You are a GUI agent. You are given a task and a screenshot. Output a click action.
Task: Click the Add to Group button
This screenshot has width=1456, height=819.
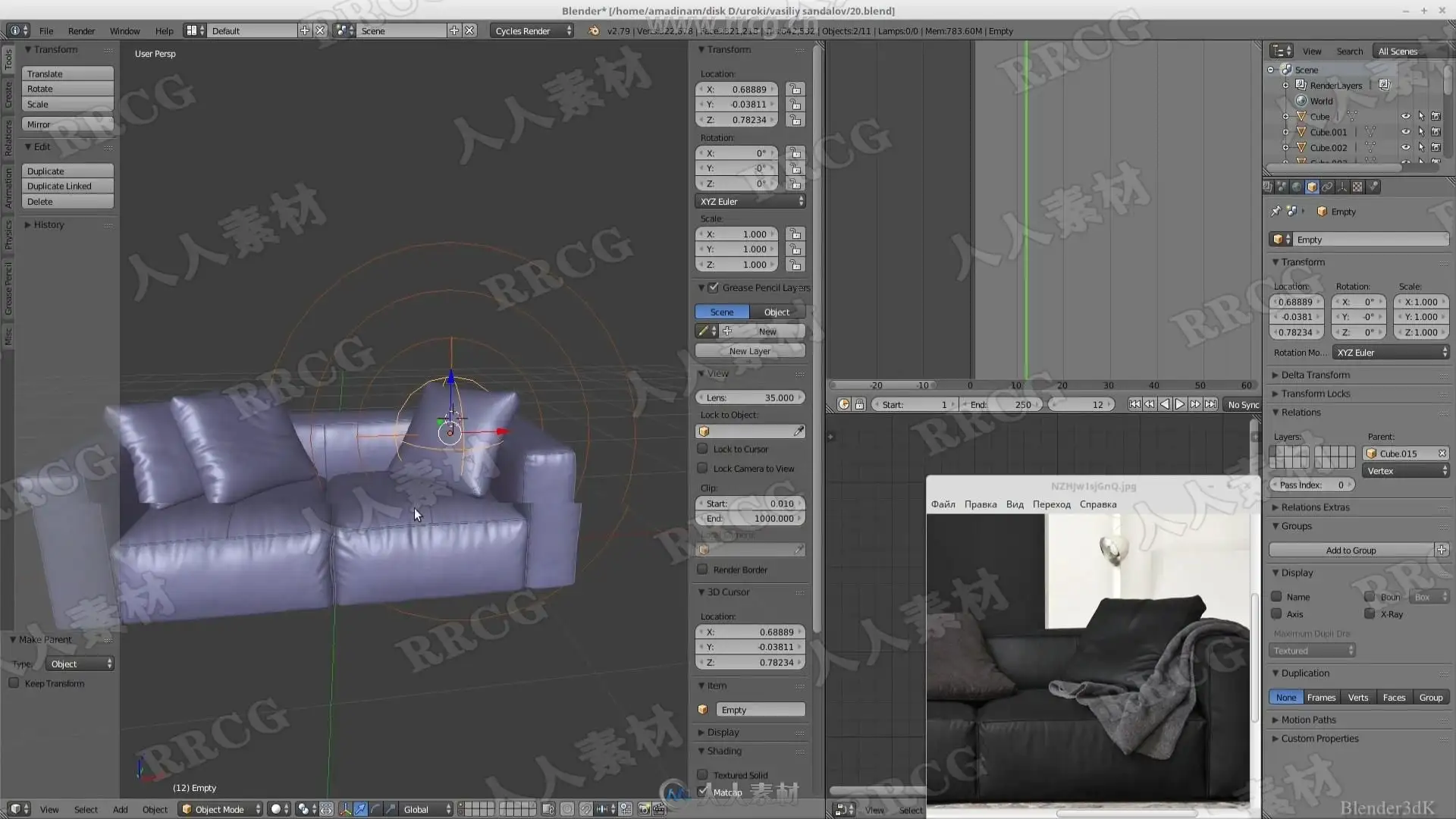tap(1351, 550)
